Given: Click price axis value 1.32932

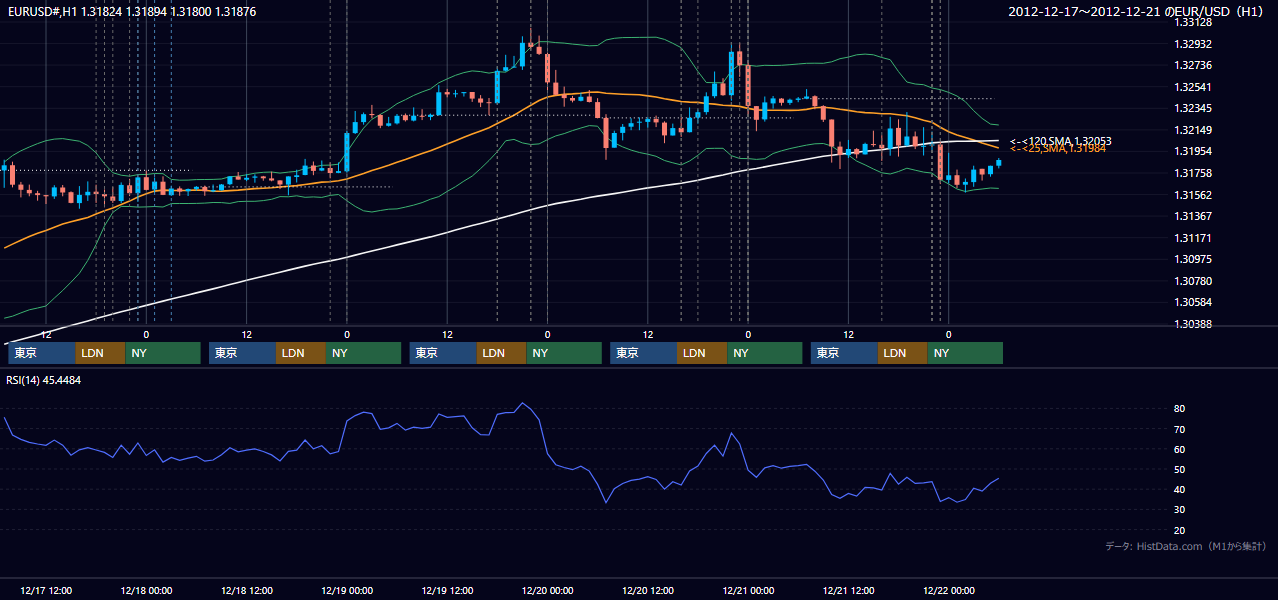Looking at the screenshot, I should [1193, 44].
